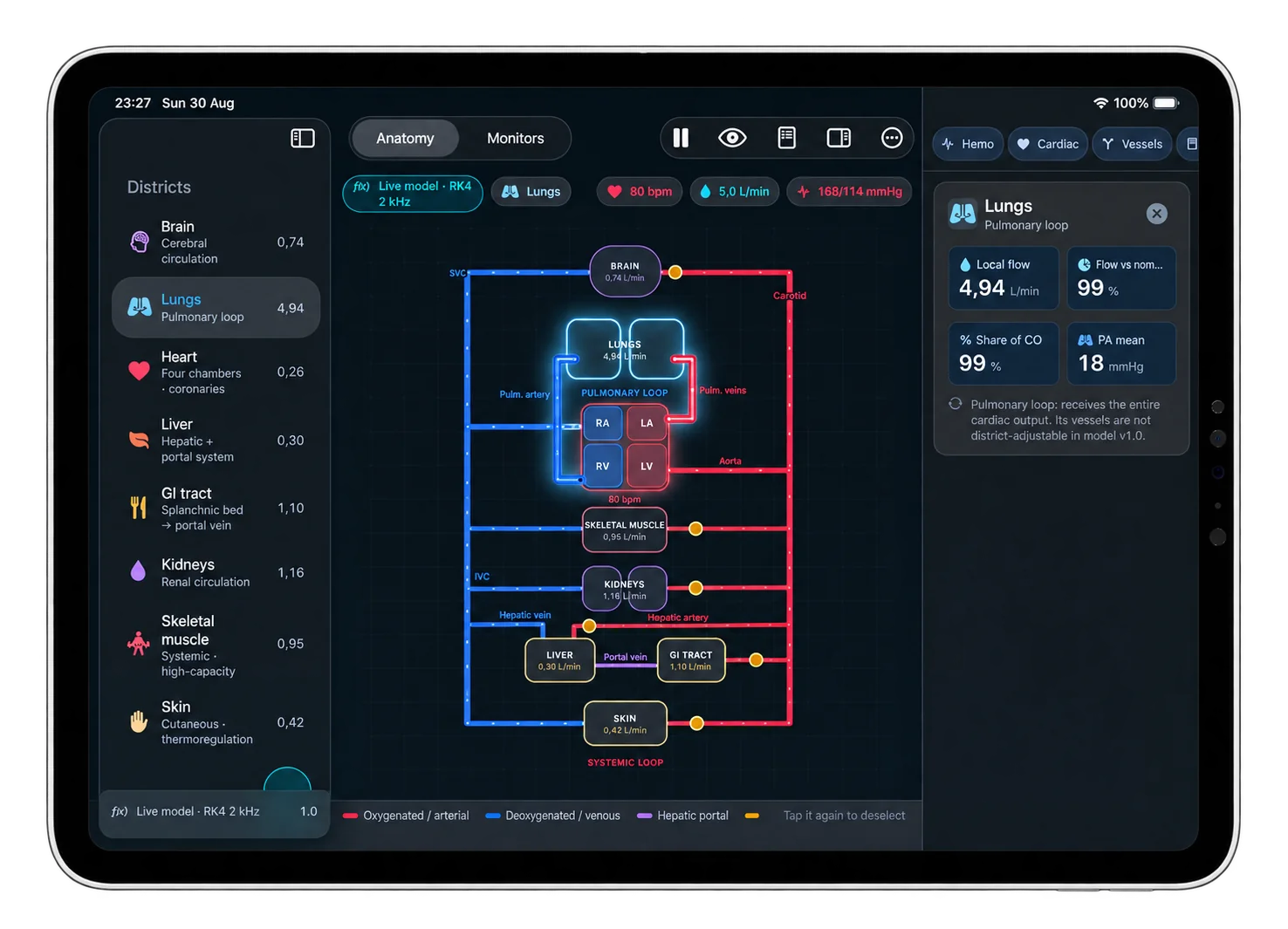Viewport: 1288px width, 929px height.
Task: Tap the orange knob beside the Skin node
Action: [x=696, y=723]
